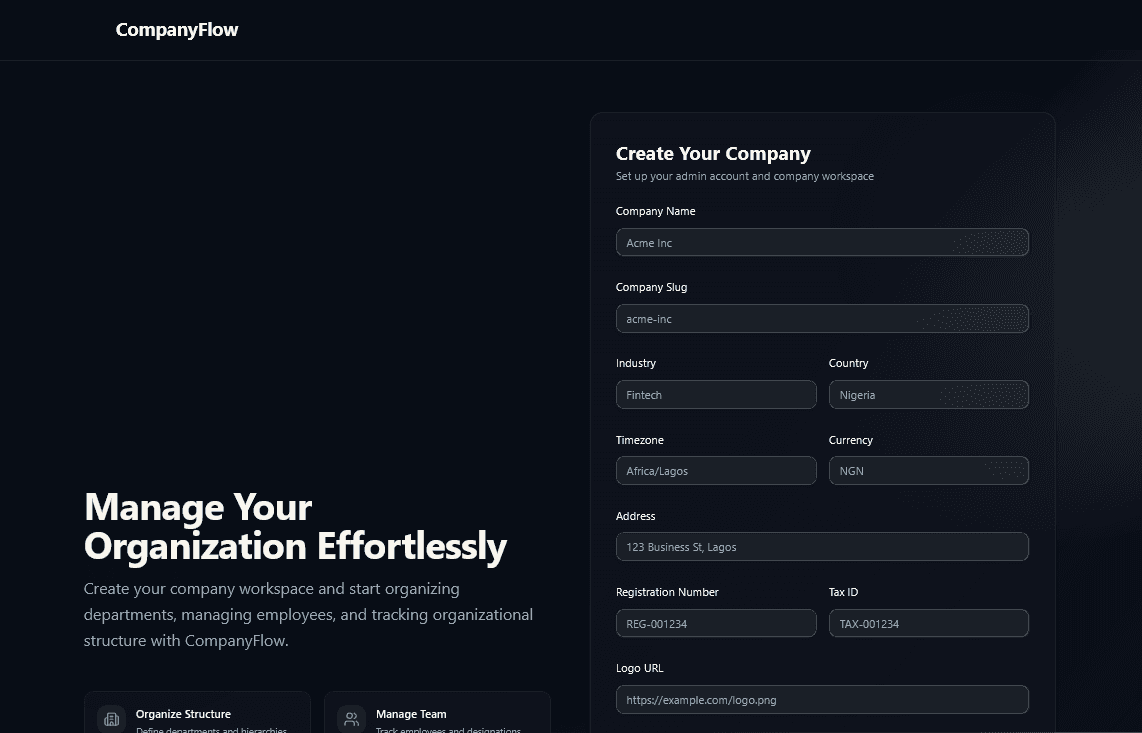The width and height of the screenshot is (1142, 733).
Task: Click the Logo URL label text
Action: click(x=639, y=668)
